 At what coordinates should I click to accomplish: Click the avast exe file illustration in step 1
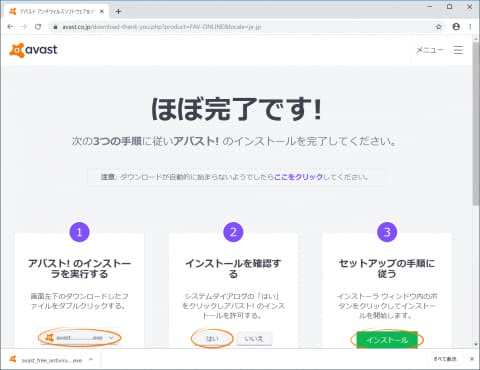pyautogui.click(x=79, y=338)
